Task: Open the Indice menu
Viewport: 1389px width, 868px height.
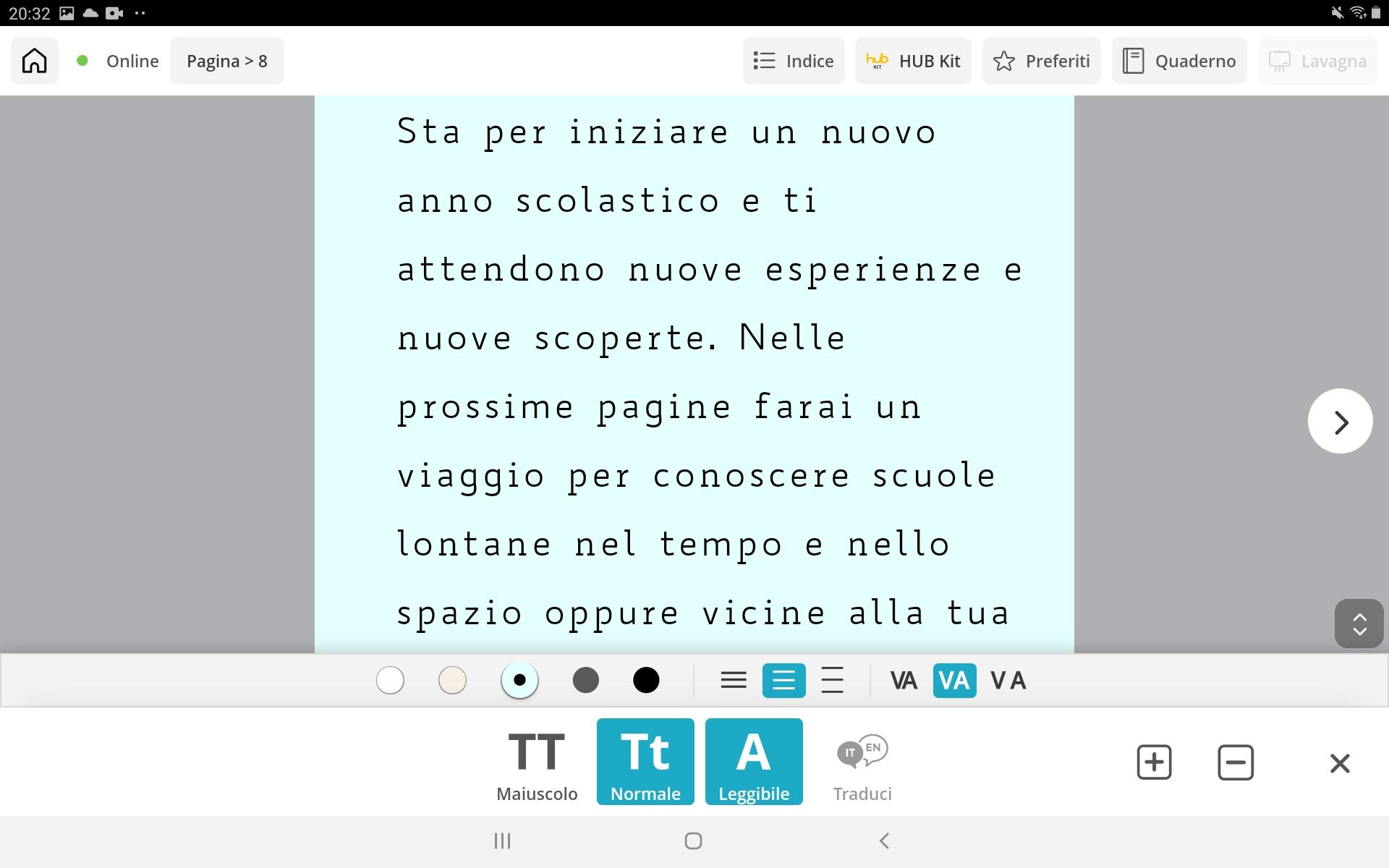Action: click(793, 61)
